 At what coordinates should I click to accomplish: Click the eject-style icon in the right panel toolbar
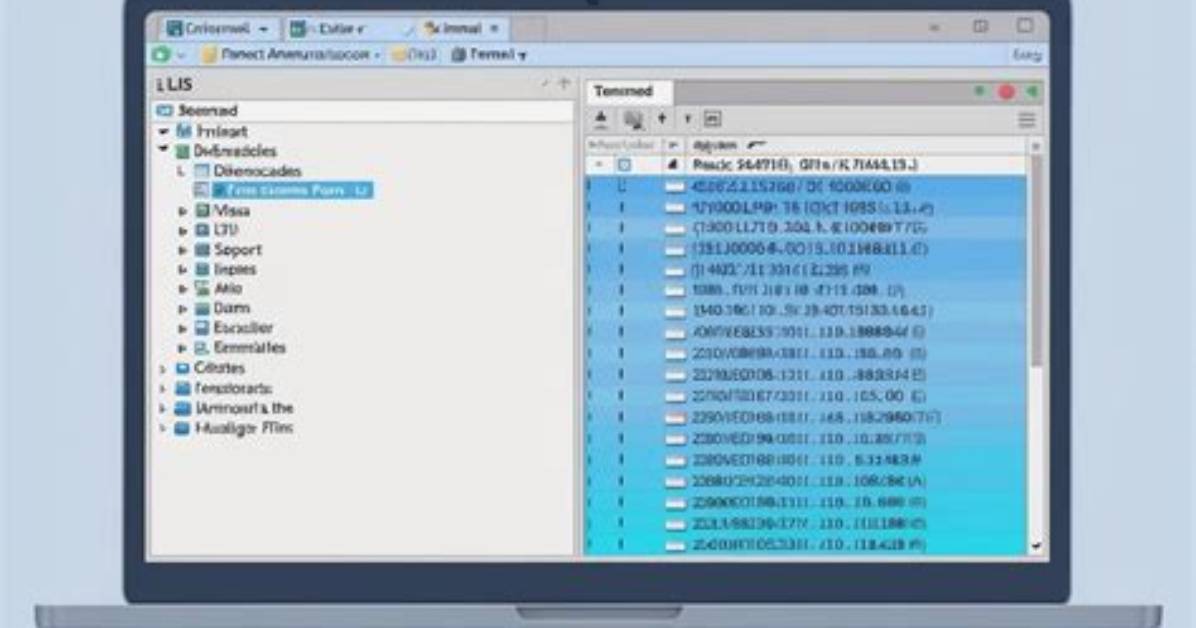601,118
